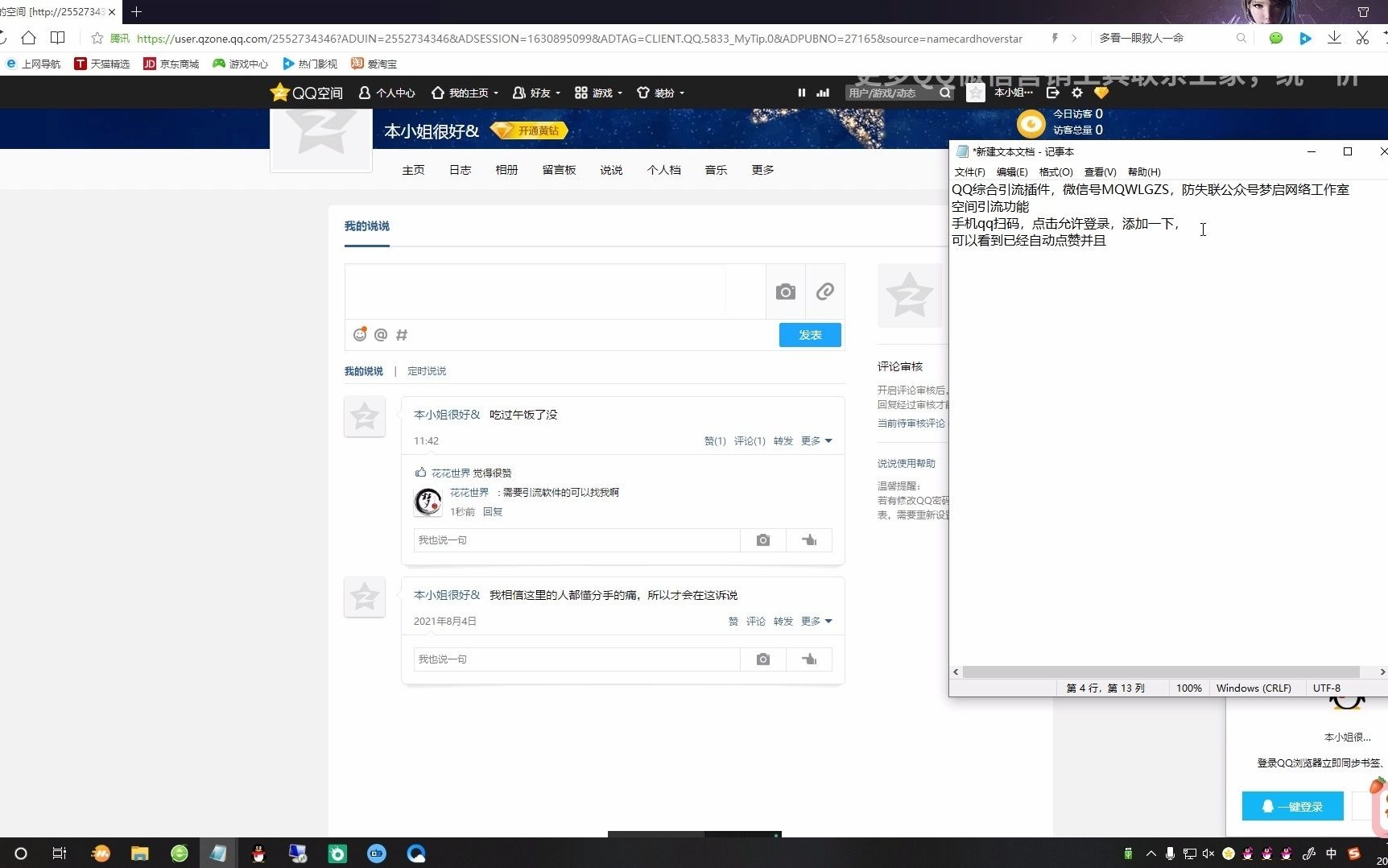Screen dimensions: 1388x868
Task: Click the 开通黄钻 button
Action: click(x=529, y=130)
